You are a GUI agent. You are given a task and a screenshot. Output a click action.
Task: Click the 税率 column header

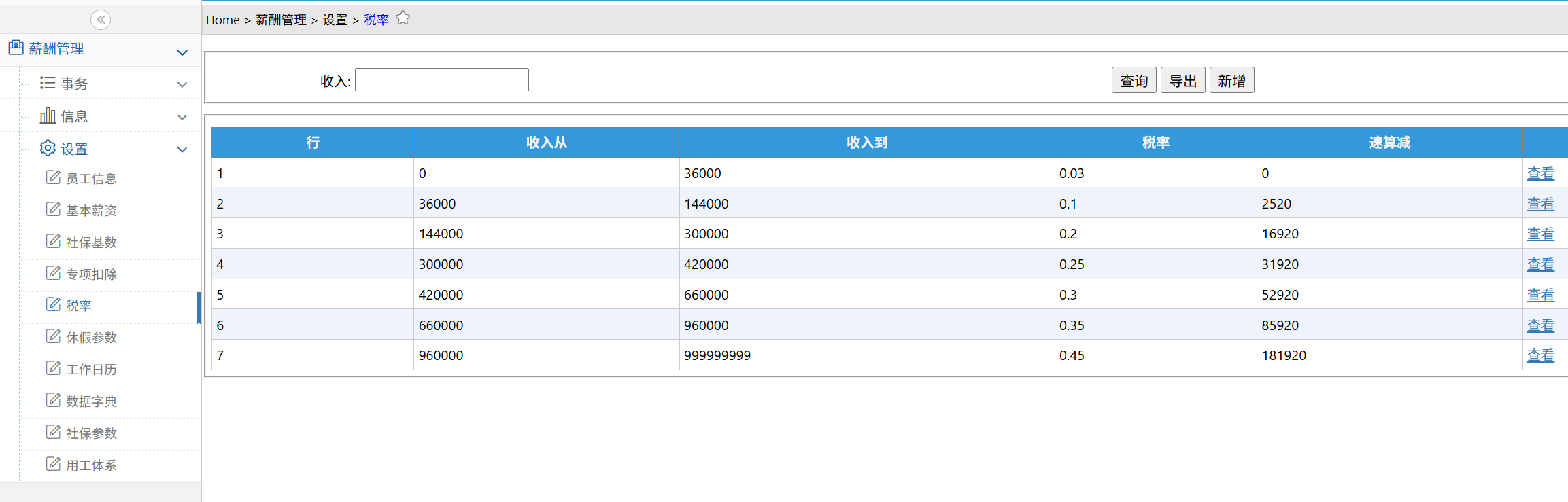click(1156, 143)
